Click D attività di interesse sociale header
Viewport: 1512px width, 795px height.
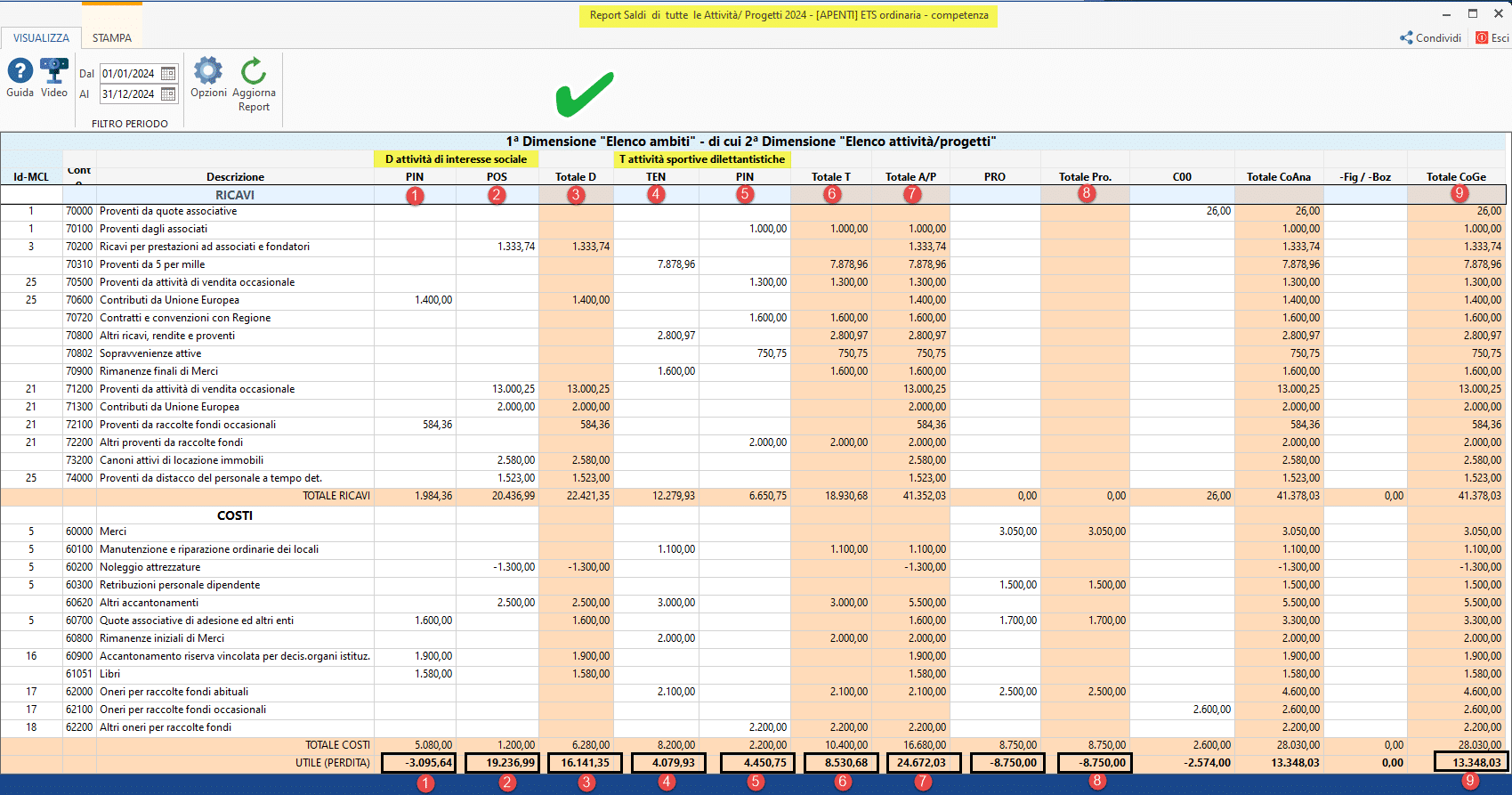tap(456, 159)
